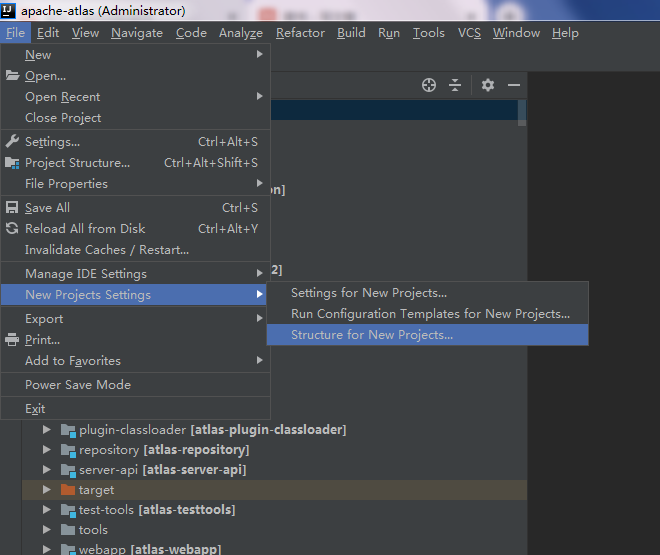Click the plugin-classloader module folder icon
Screen dimensions: 660x555
click(68, 430)
